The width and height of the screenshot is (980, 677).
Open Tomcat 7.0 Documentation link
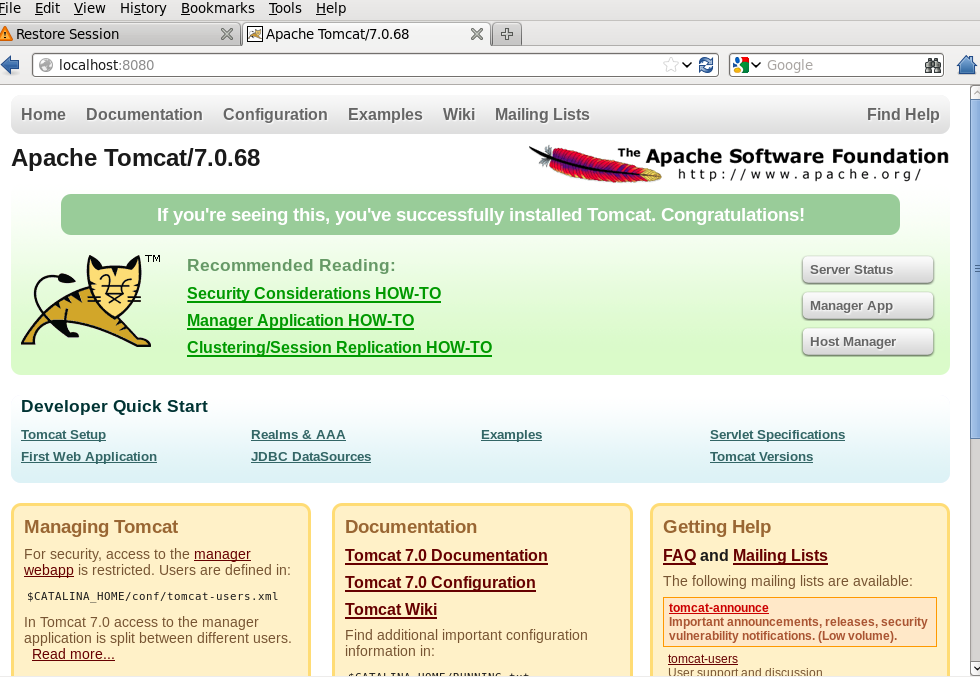[x=446, y=555]
